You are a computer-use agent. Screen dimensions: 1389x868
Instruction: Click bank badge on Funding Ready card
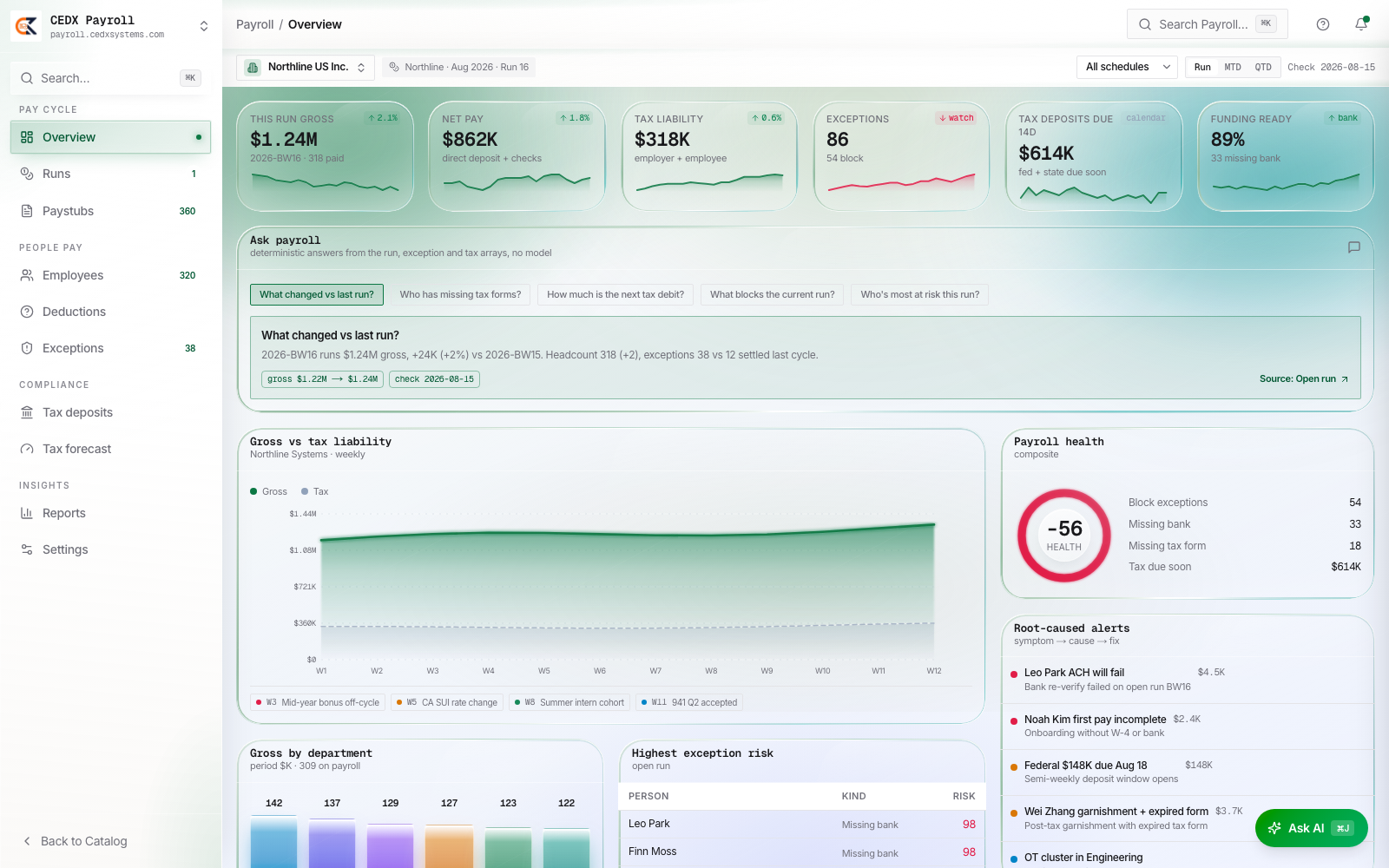pos(1342,118)
